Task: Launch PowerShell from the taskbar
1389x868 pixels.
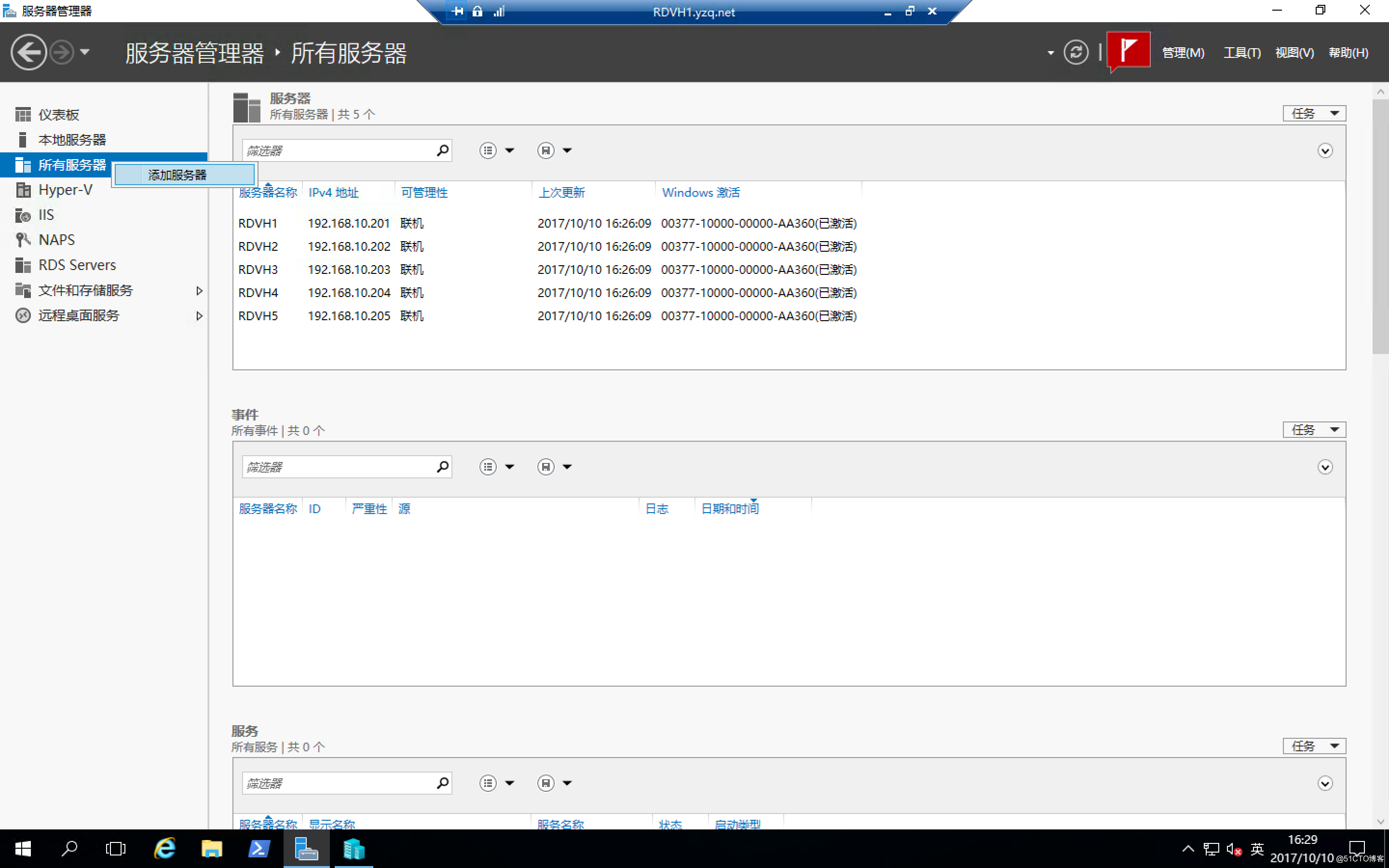Action: [259, 849]
